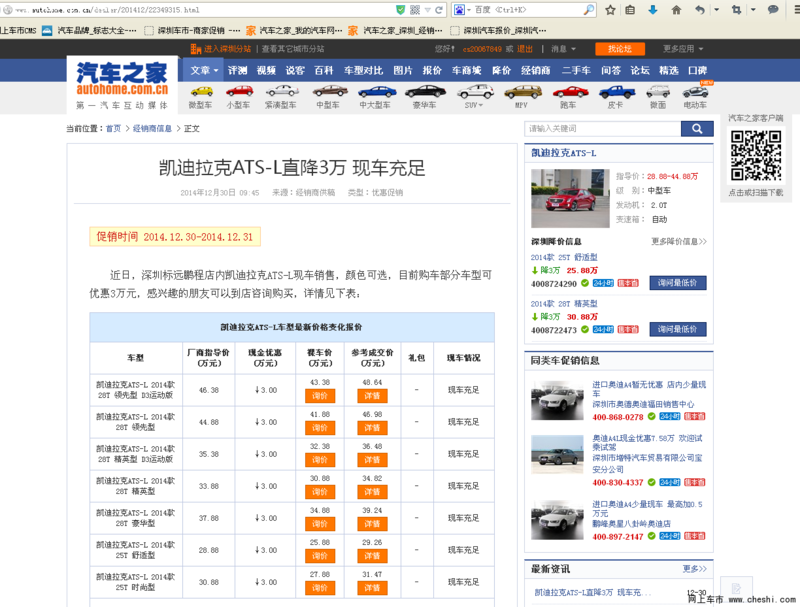Click the 请输入关键词 search field
800x607 pixels.
603,129
